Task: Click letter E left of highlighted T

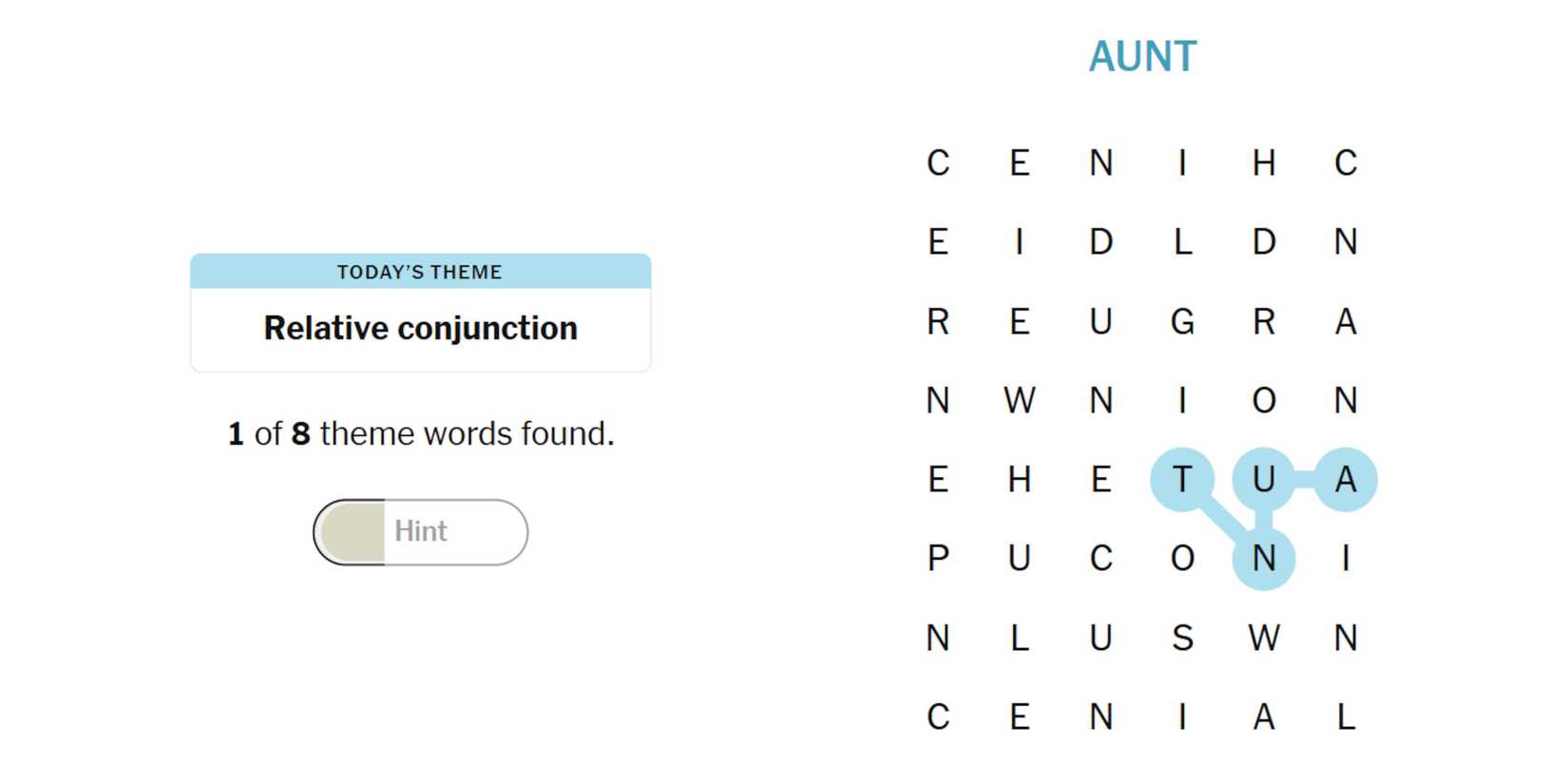Action: tap(1100, 479)
